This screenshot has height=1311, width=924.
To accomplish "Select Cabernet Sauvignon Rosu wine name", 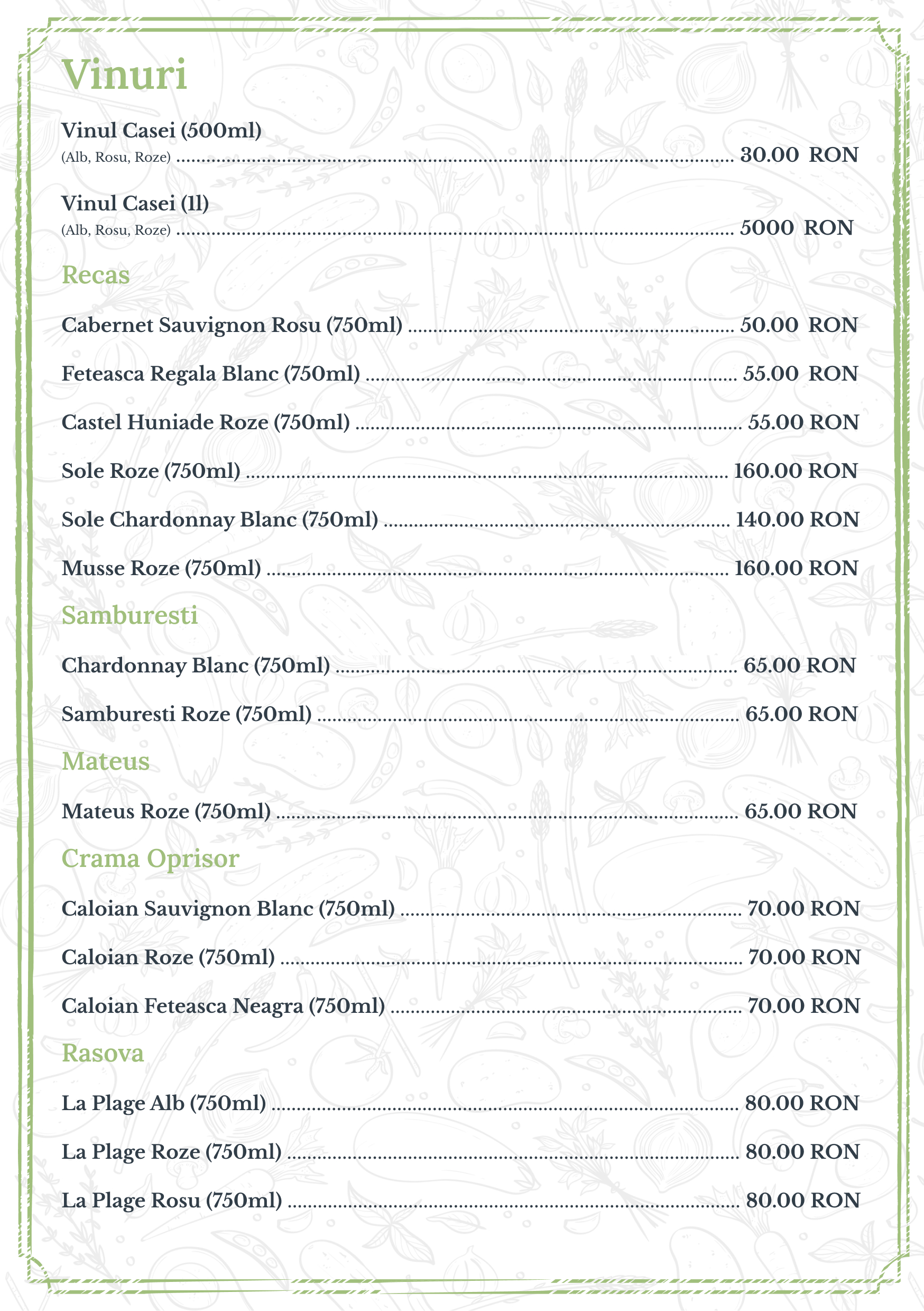I will [232, 325].
